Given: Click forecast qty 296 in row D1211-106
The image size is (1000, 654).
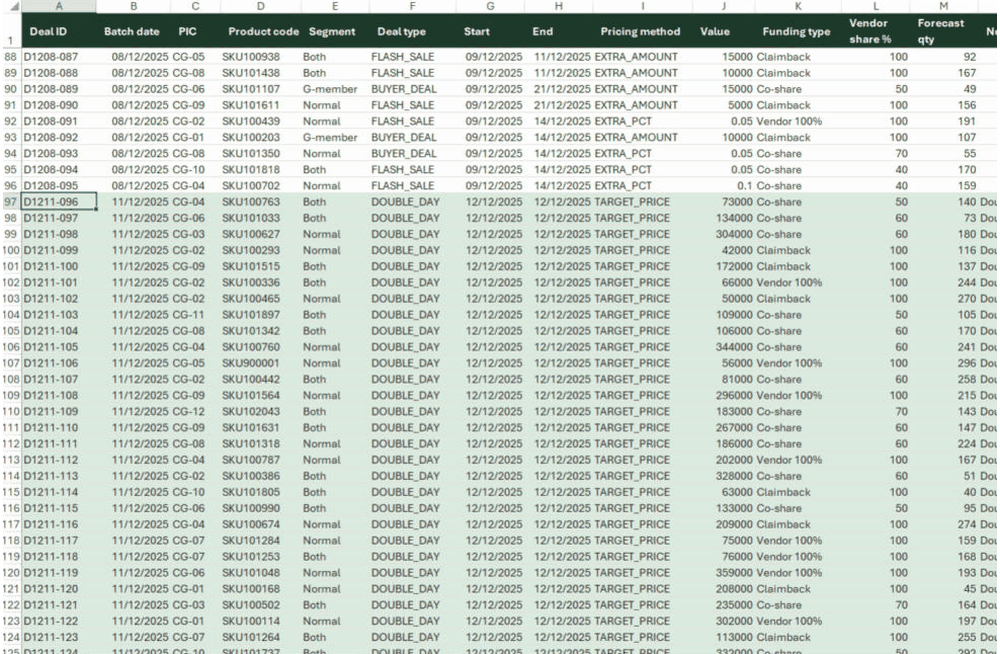Looking at the screenshot, I should click(967, 363).
